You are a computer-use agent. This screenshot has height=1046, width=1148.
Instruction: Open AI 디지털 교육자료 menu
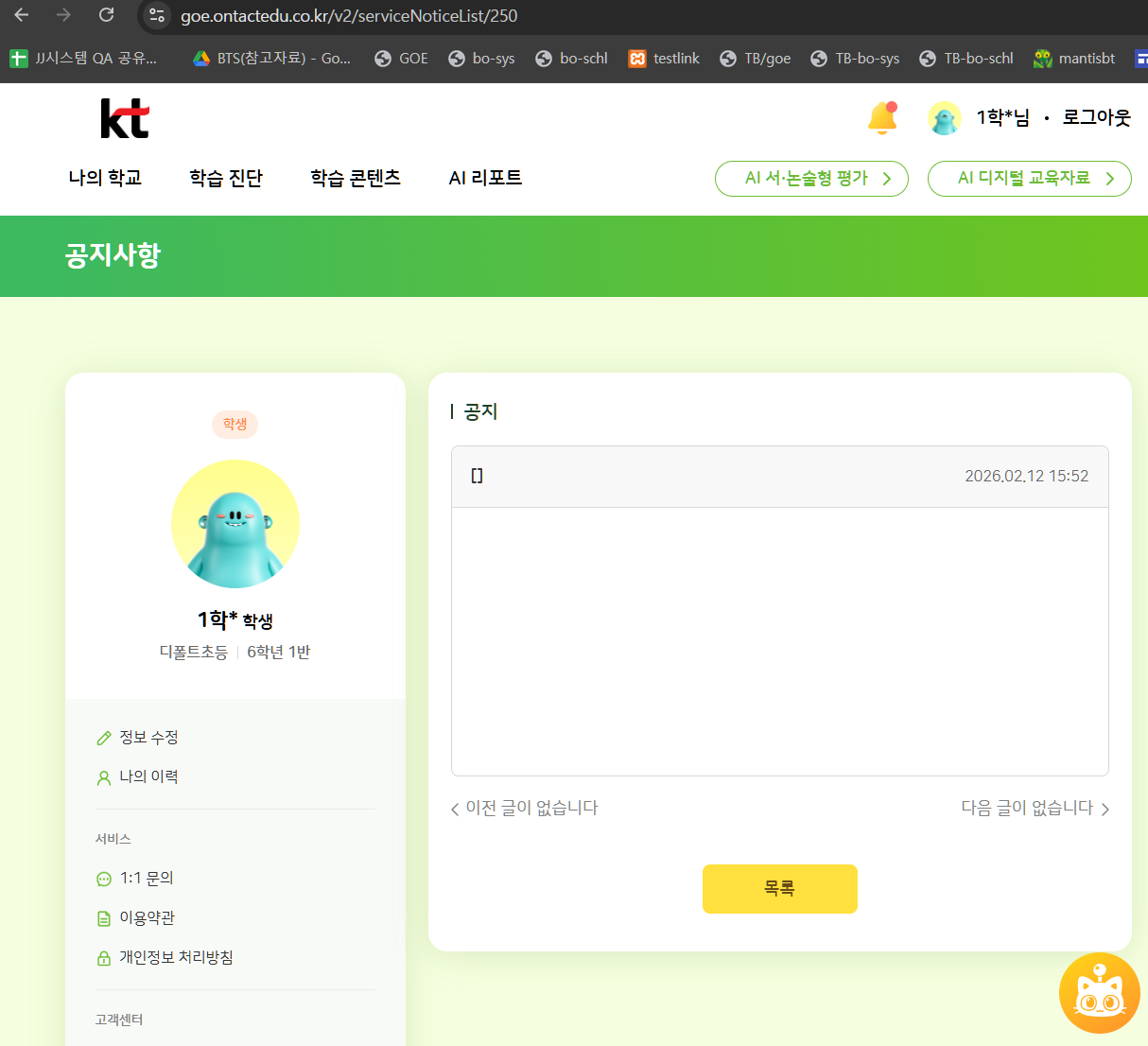point(1029,179)
